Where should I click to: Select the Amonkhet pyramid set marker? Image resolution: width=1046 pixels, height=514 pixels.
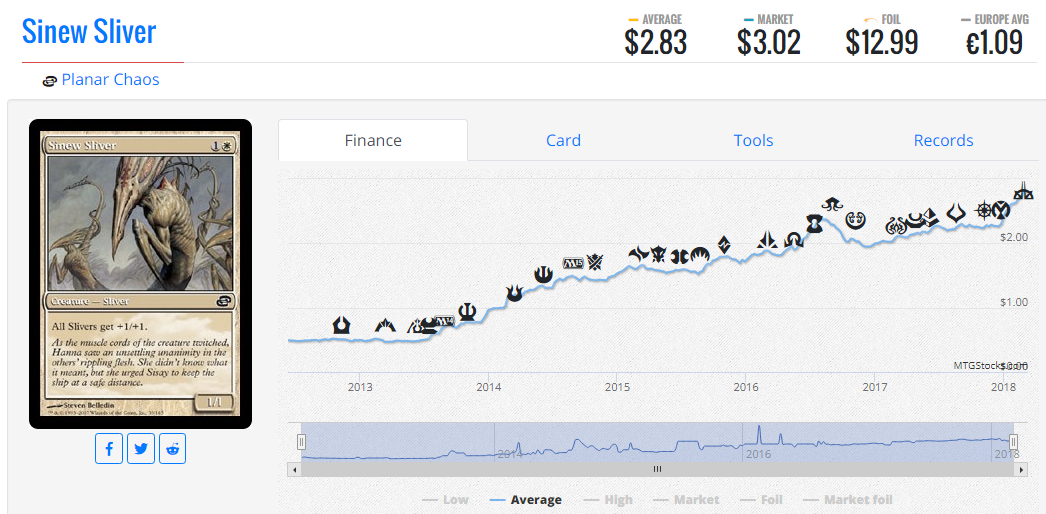click(x=931, y=217)
